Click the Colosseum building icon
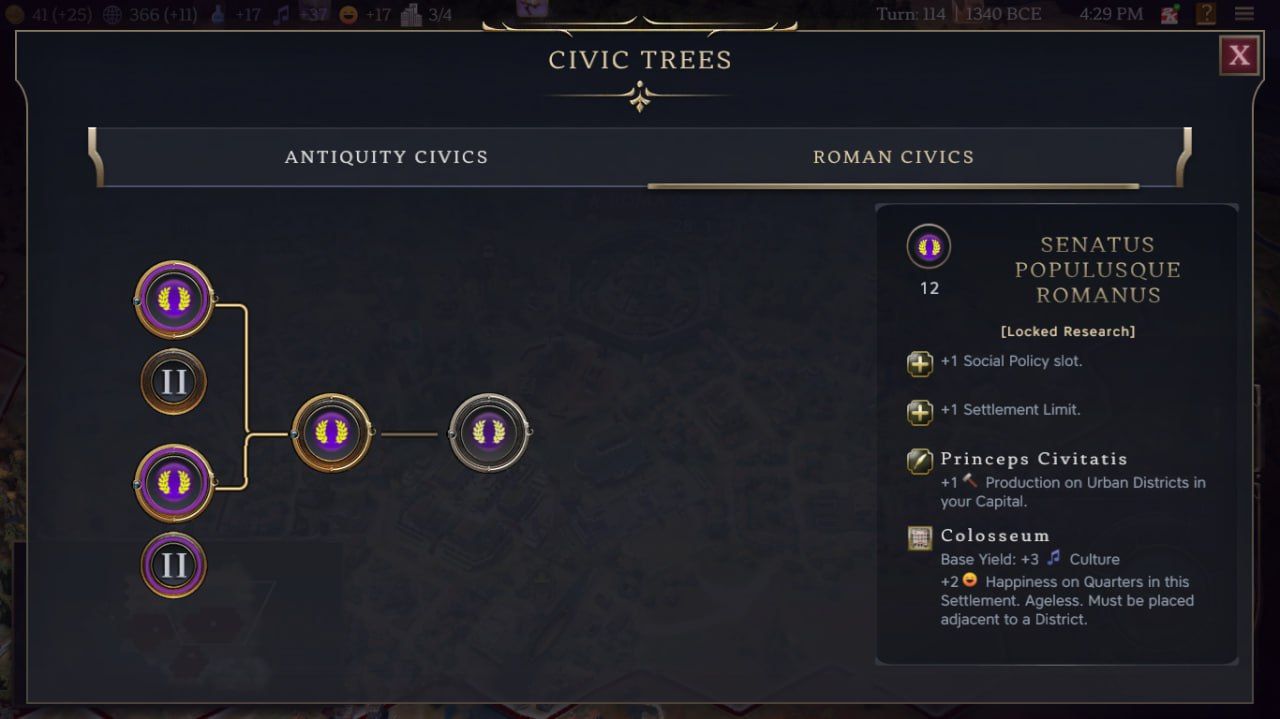The width and height of the screenshot is (1280, 719). [920, 538]
